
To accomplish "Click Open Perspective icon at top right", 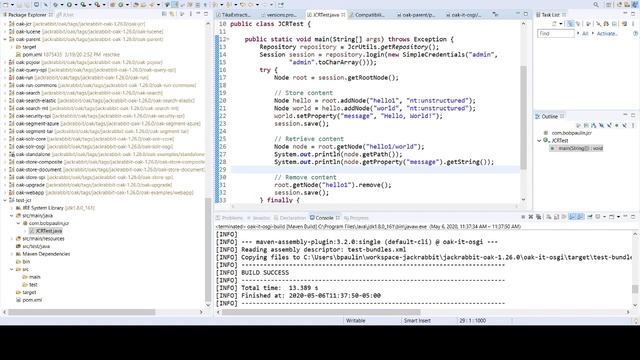I will (609, 4).
